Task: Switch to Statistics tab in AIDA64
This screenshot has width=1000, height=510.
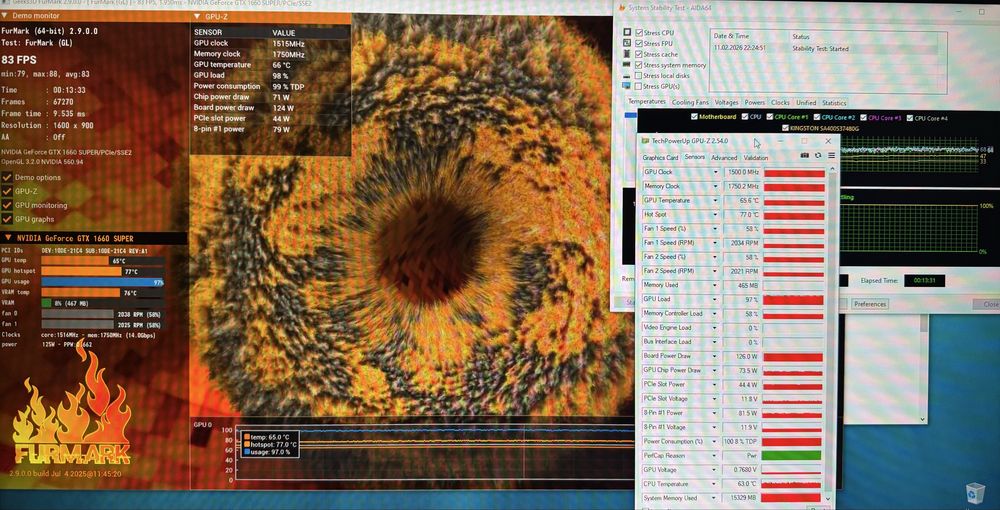Action: (x=834, y=103)
